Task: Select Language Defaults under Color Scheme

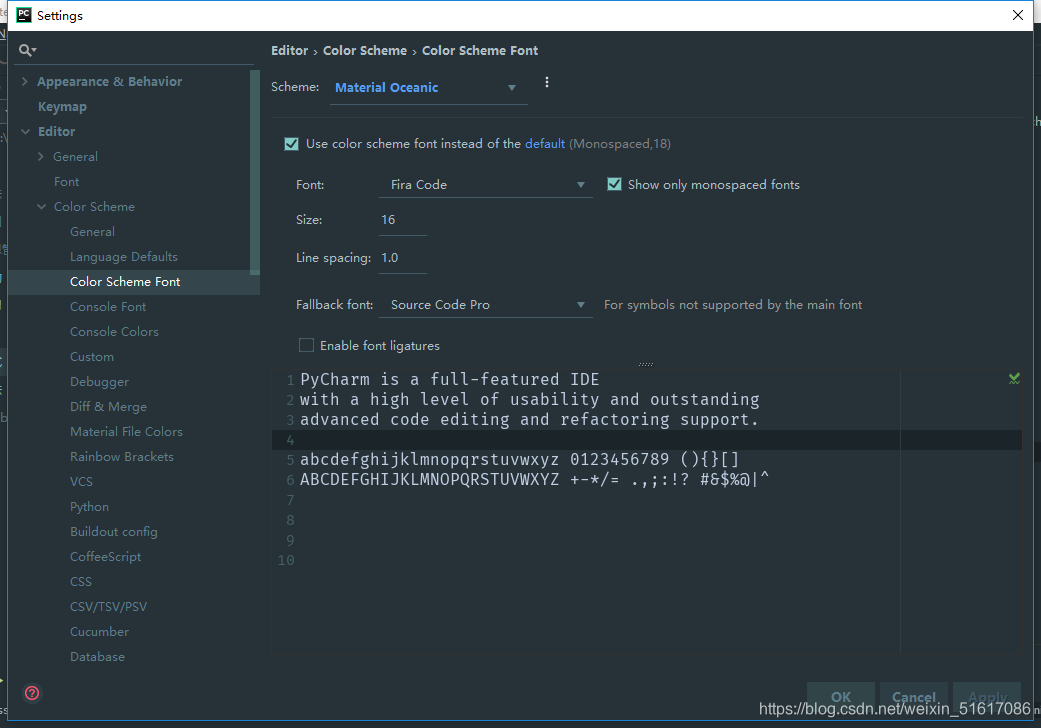Action: (x=123, y=257)
